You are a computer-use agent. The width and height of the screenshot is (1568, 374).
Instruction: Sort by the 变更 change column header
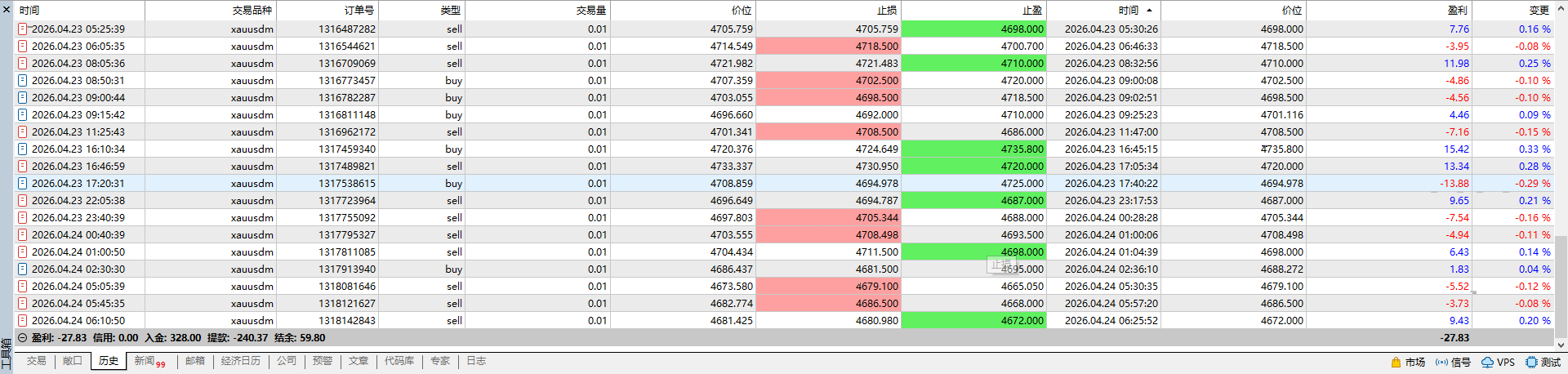pyautogui.click(x=1513, y=11)
